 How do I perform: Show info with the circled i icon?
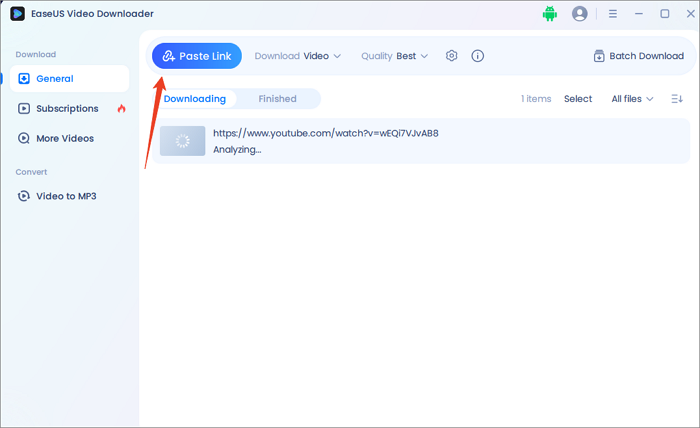click(x=478, y=56)
